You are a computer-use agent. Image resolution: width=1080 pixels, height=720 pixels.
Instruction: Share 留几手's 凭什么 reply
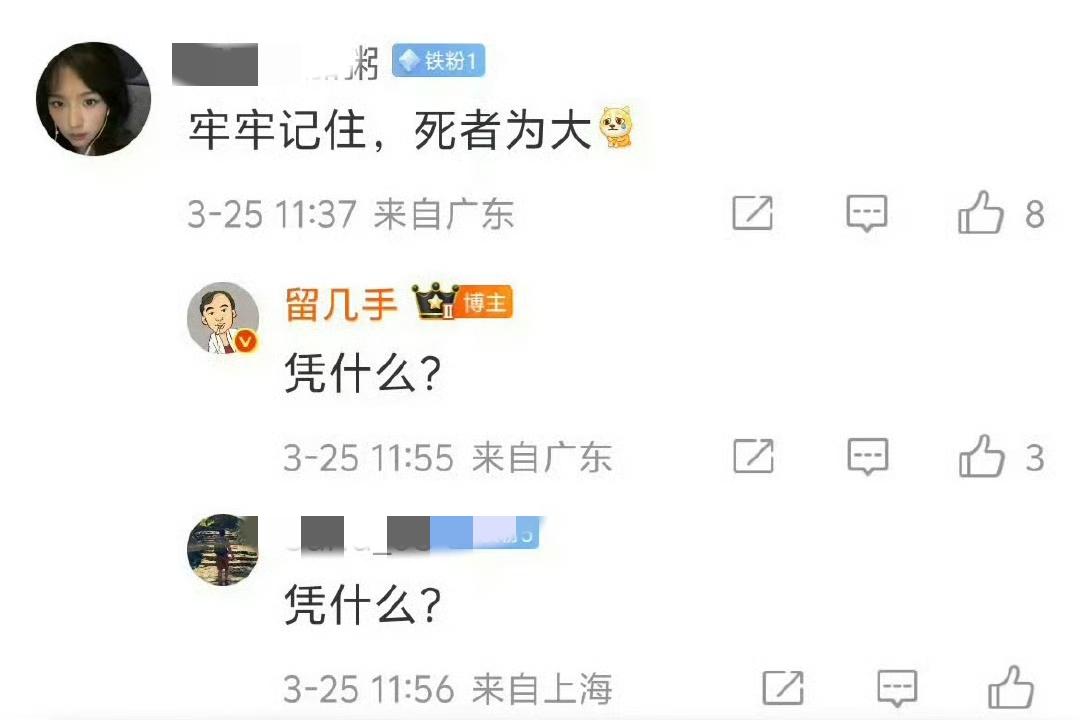pyautogui.click(x=754, y=457)
